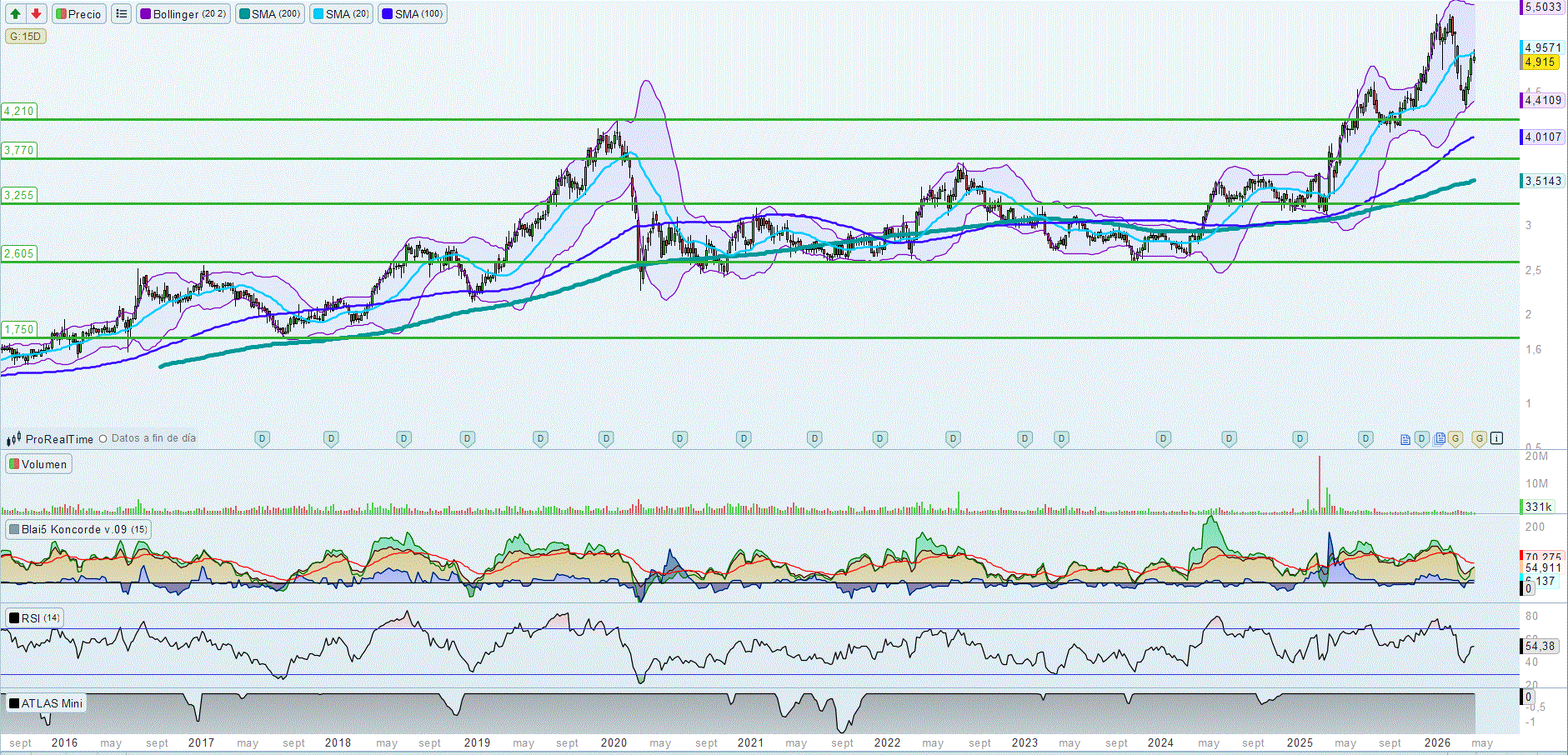Click the ATLAS Mini indicator label

pyautogui.click(x=47, y=703)
